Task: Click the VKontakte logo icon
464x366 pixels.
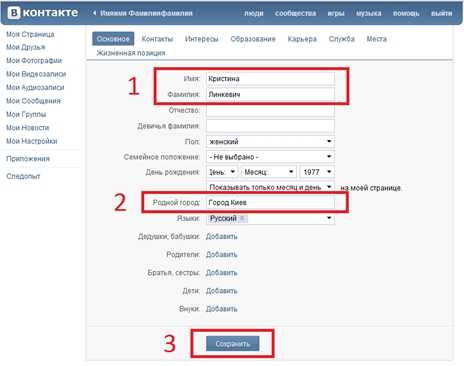Action: coord(14,13)
